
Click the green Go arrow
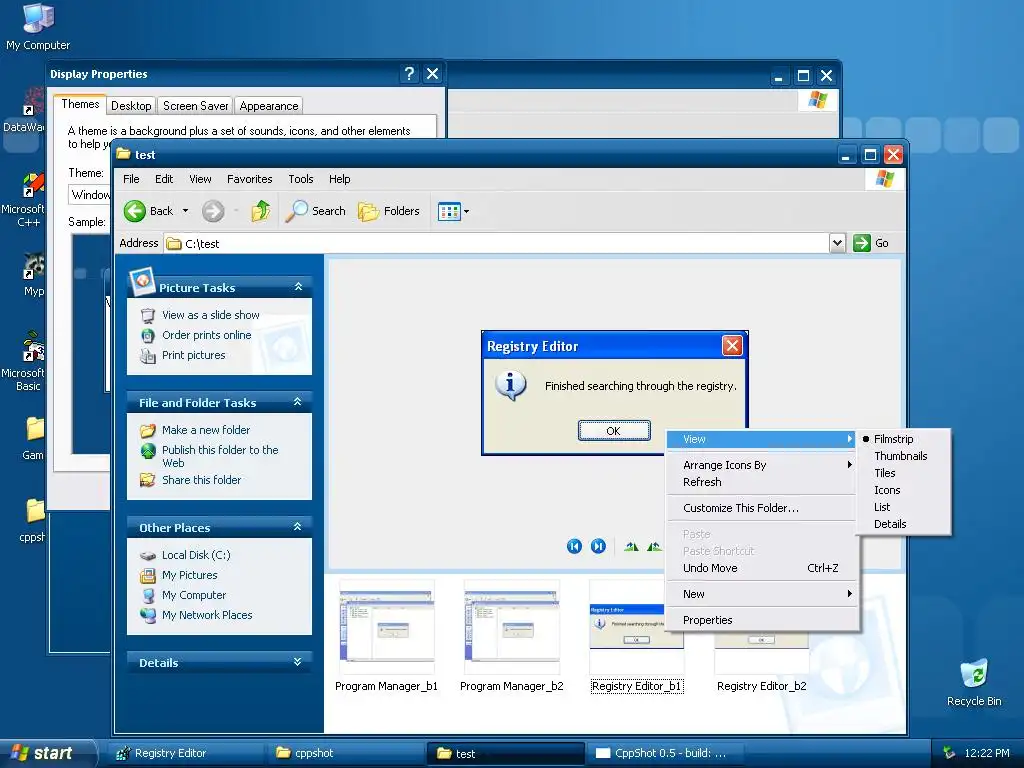tap(862, 243)
